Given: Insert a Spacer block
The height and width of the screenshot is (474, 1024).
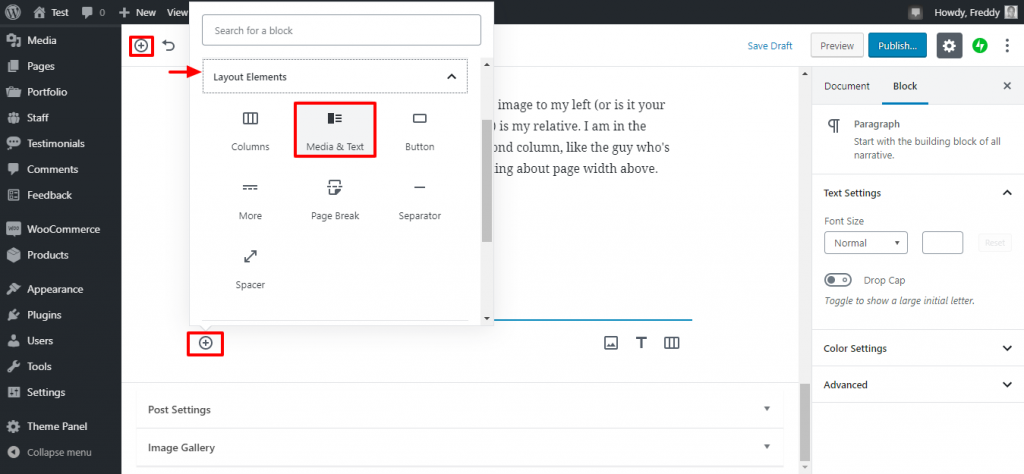Looking at the screenshot, I should tap(250, 267).
